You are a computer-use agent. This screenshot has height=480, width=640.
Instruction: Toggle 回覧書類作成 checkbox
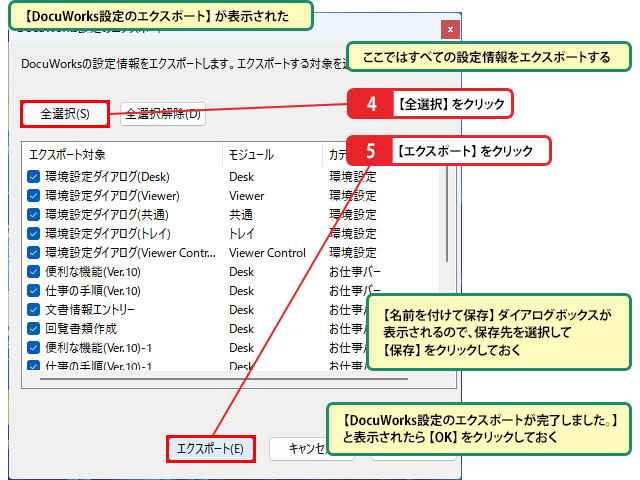point(33,329)
